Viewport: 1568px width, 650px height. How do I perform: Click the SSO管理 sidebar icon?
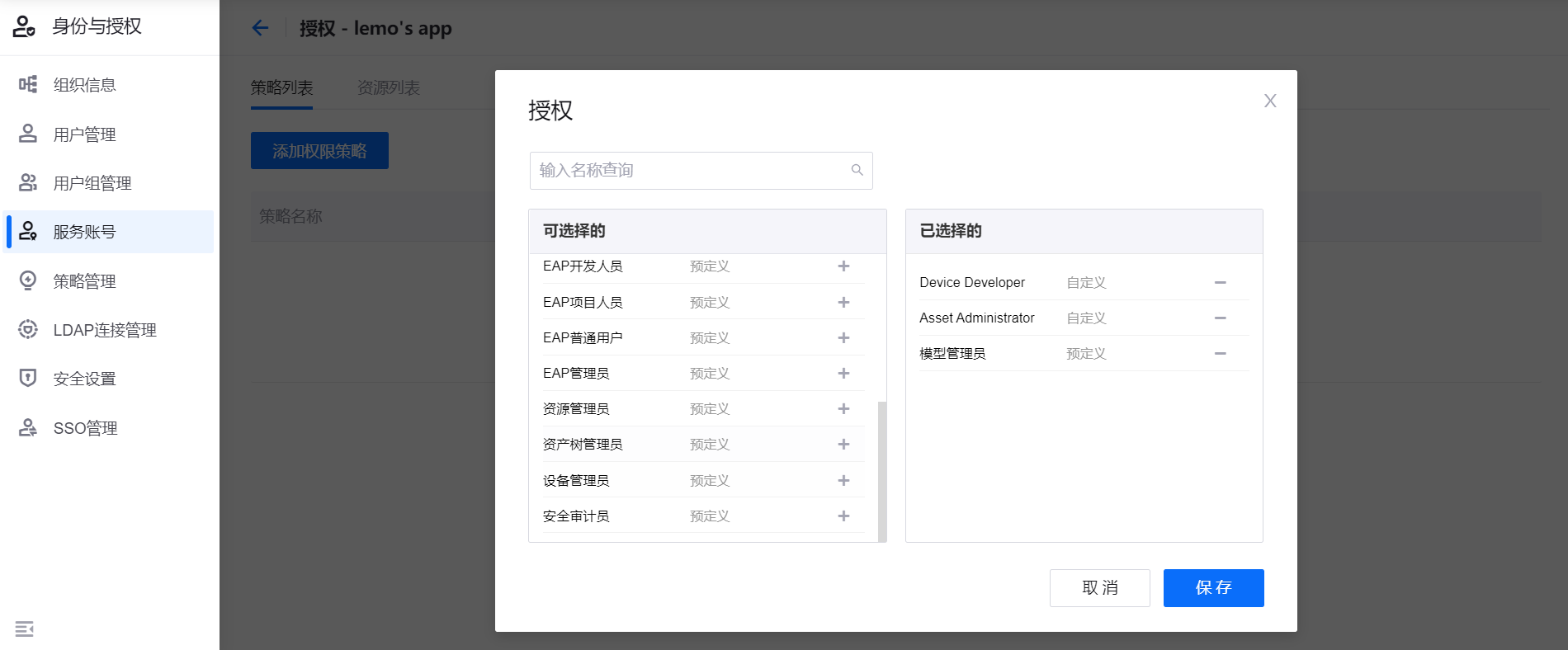[28, 427]
